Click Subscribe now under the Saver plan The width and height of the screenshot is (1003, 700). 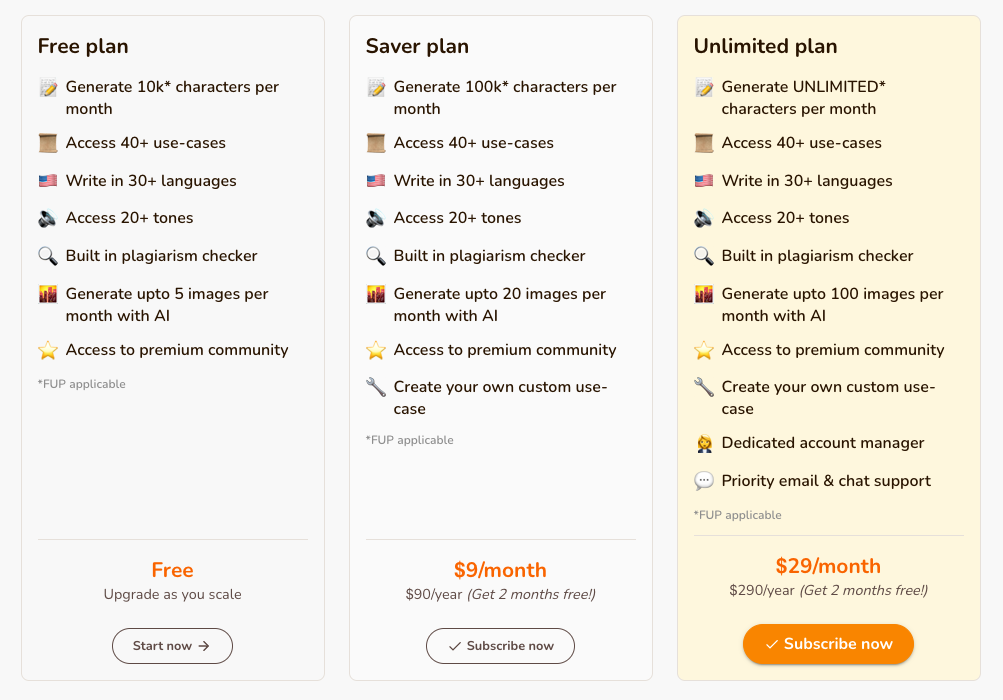click(500, 646)
